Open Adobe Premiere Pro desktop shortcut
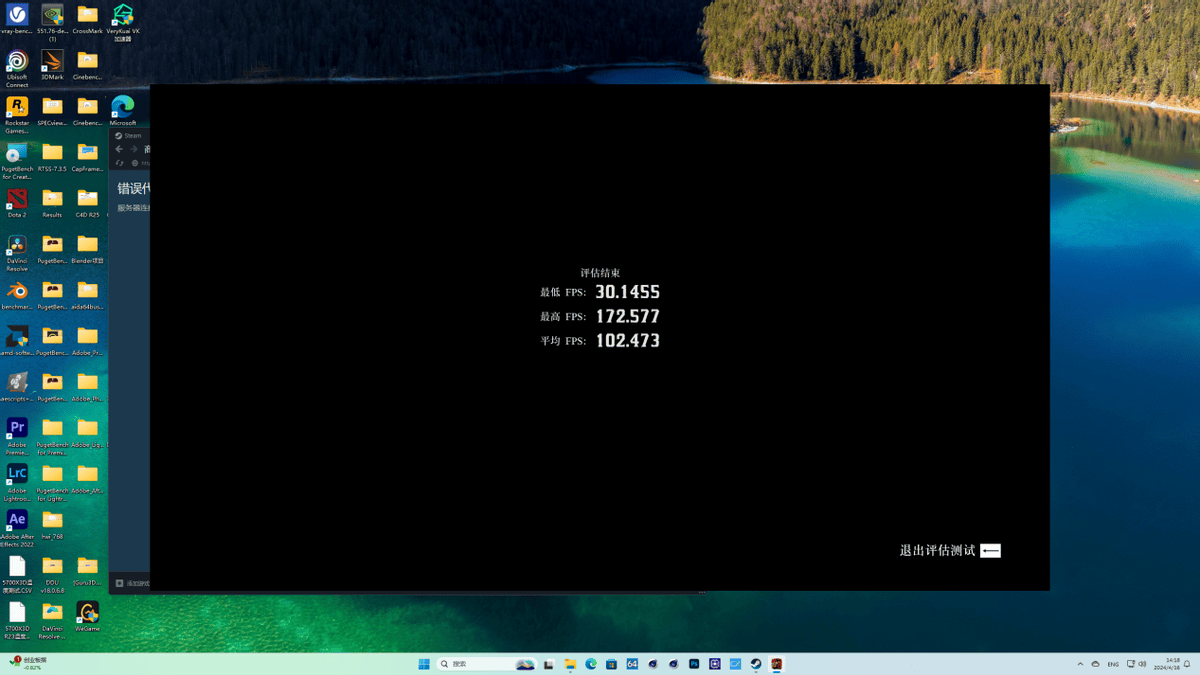1200x675 pixels. pos(17,428)
